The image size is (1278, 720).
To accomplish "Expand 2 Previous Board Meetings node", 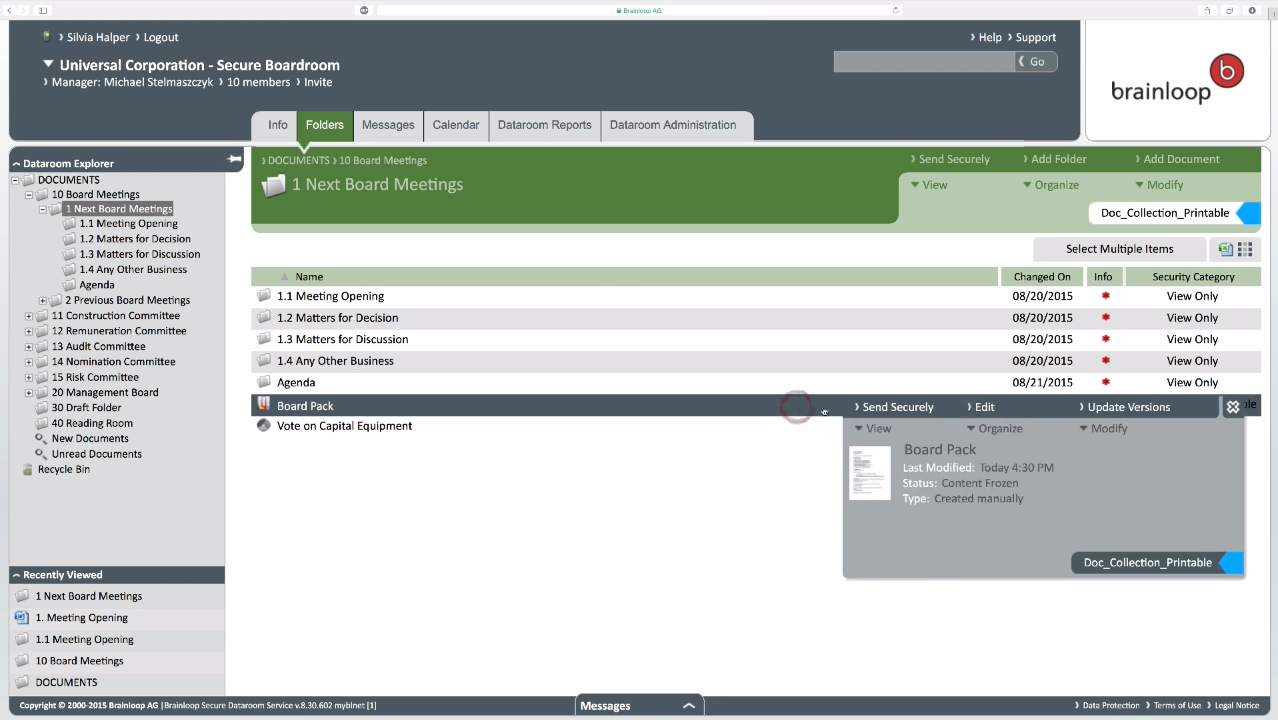I will point(43,300).
